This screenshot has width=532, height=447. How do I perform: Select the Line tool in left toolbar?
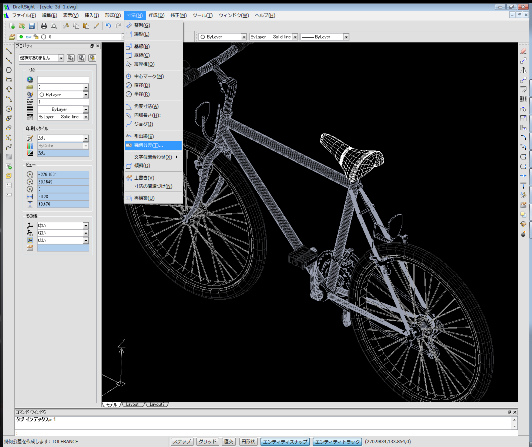(9, 51)
